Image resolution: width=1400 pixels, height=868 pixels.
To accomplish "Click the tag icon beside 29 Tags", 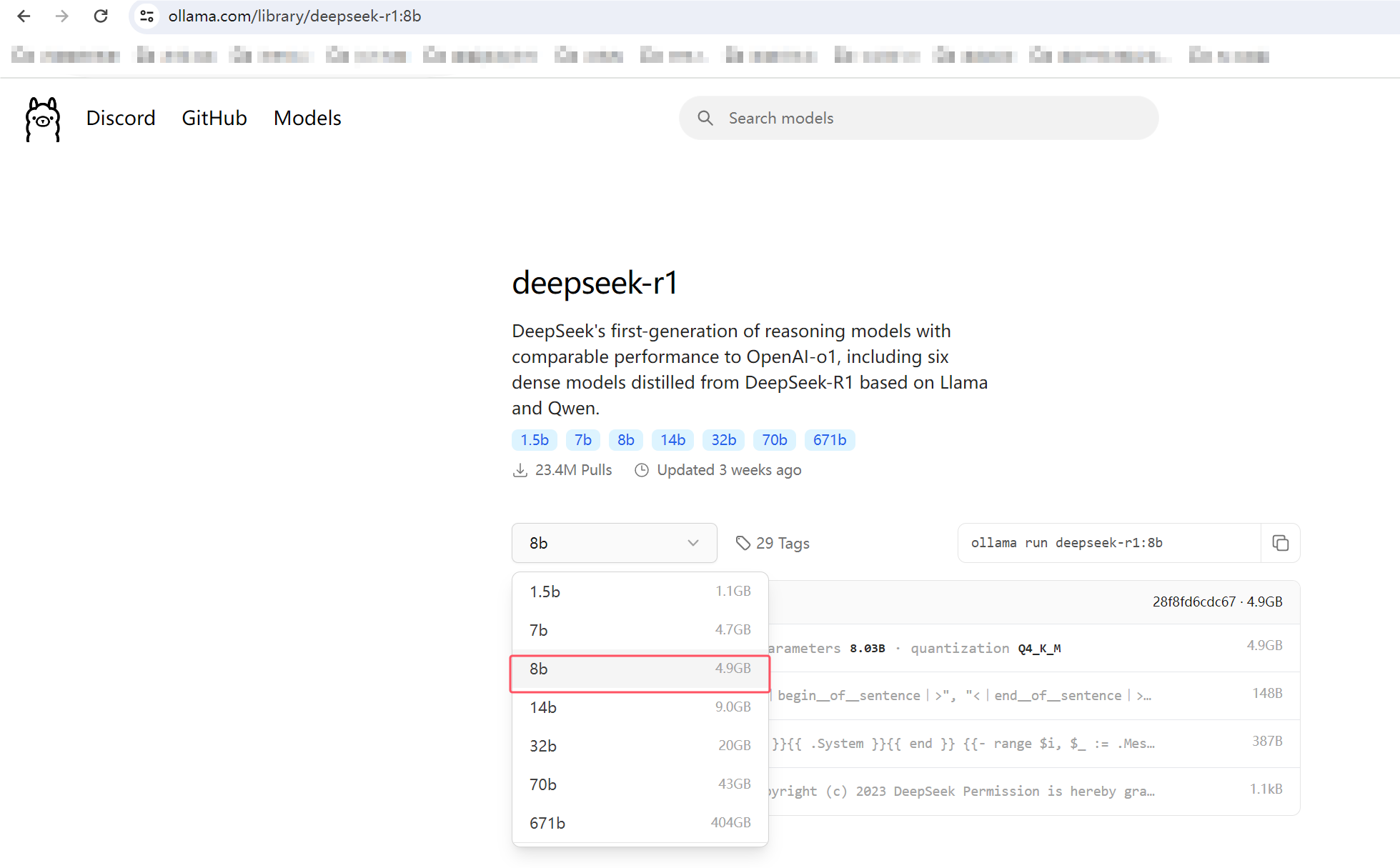I will point(743,543).
